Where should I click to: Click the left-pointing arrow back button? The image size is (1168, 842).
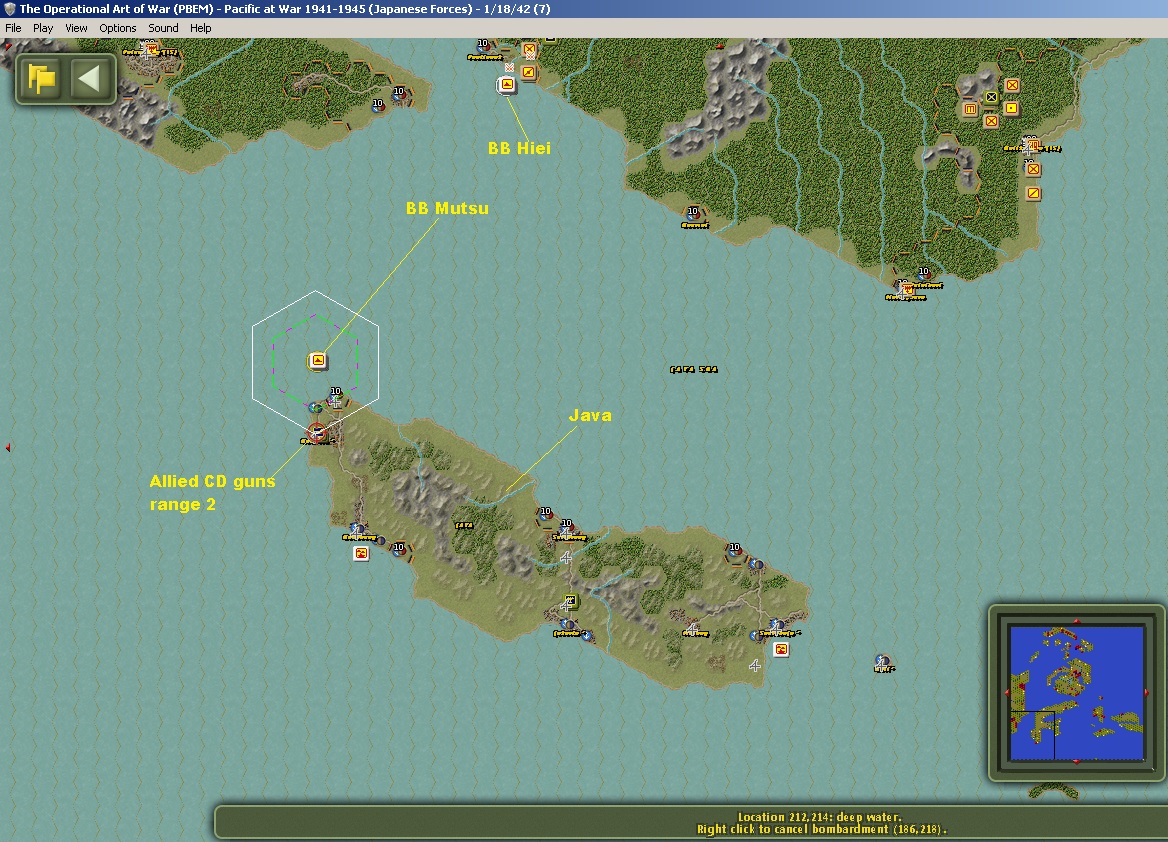pyautogui.click(x=89, y=78)
